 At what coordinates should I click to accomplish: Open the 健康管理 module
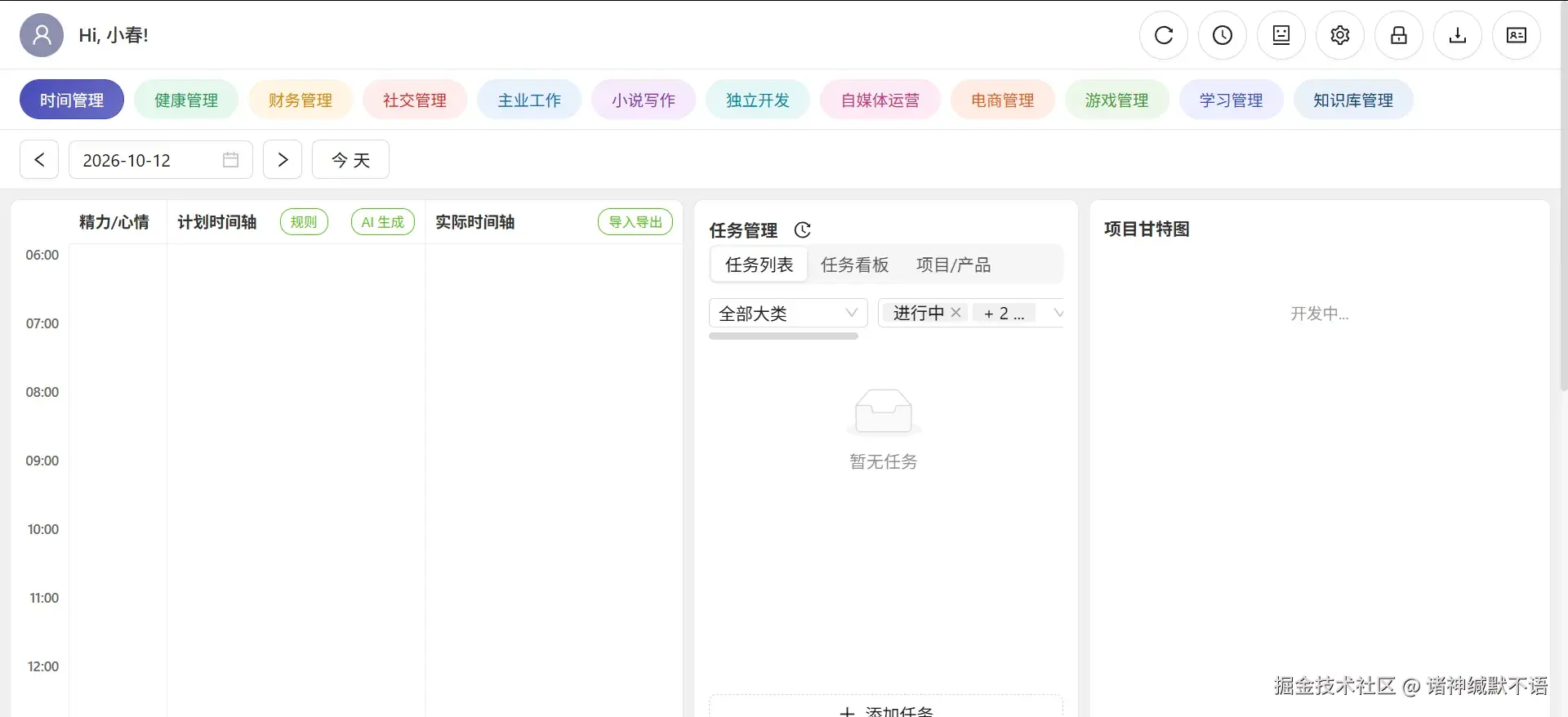(186, 100)
